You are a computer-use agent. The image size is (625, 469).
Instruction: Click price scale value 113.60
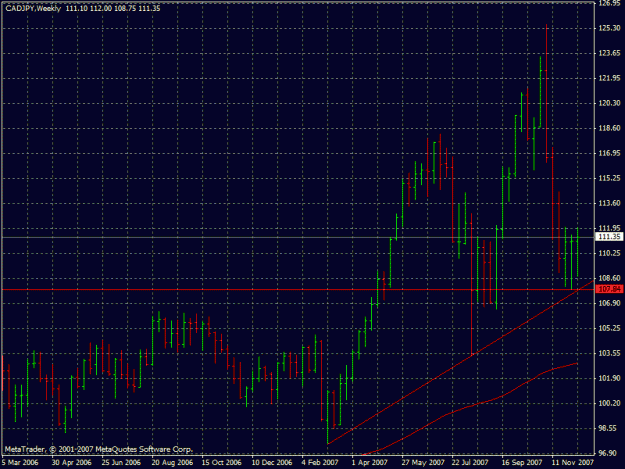click(610, 203)
